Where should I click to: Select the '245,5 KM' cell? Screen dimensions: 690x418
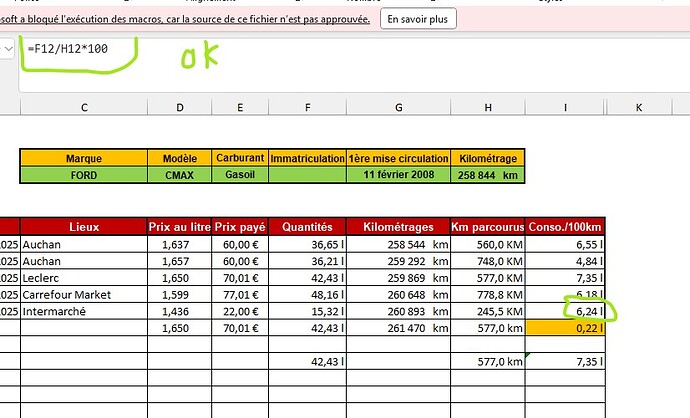pos(488,312)
